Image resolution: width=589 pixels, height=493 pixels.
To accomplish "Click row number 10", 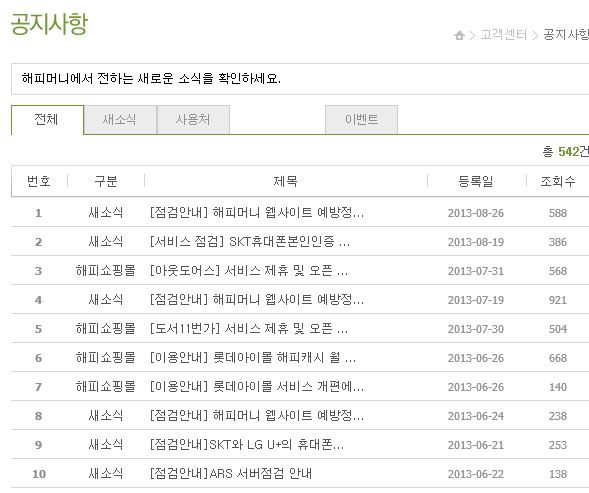I will (x=39, y=474).
